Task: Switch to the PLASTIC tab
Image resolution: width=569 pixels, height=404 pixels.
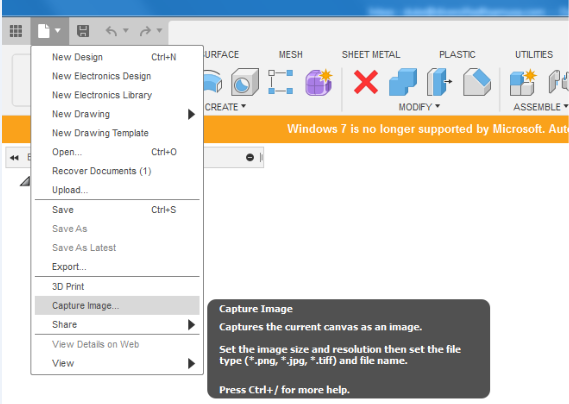Action: pyautogui.click(x=457, y=54)
